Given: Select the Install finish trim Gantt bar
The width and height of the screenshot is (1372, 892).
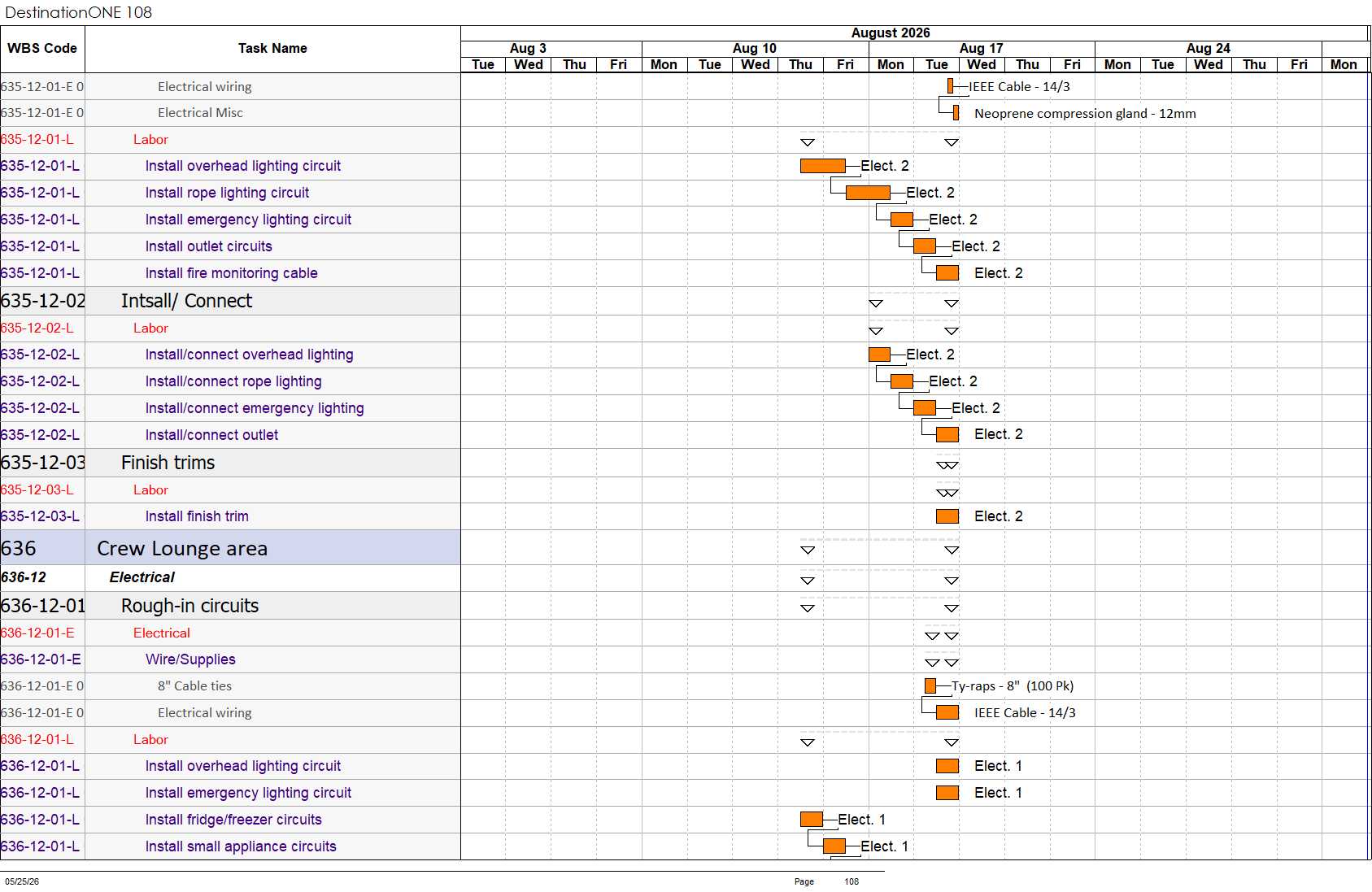Looking at the screenshot, I should [947, 516].
